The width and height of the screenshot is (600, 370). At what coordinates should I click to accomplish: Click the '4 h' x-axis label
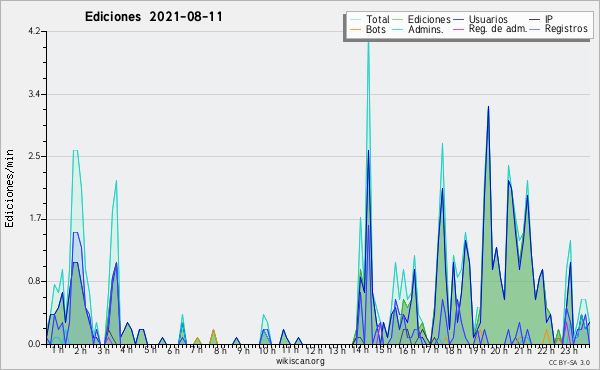127,350
